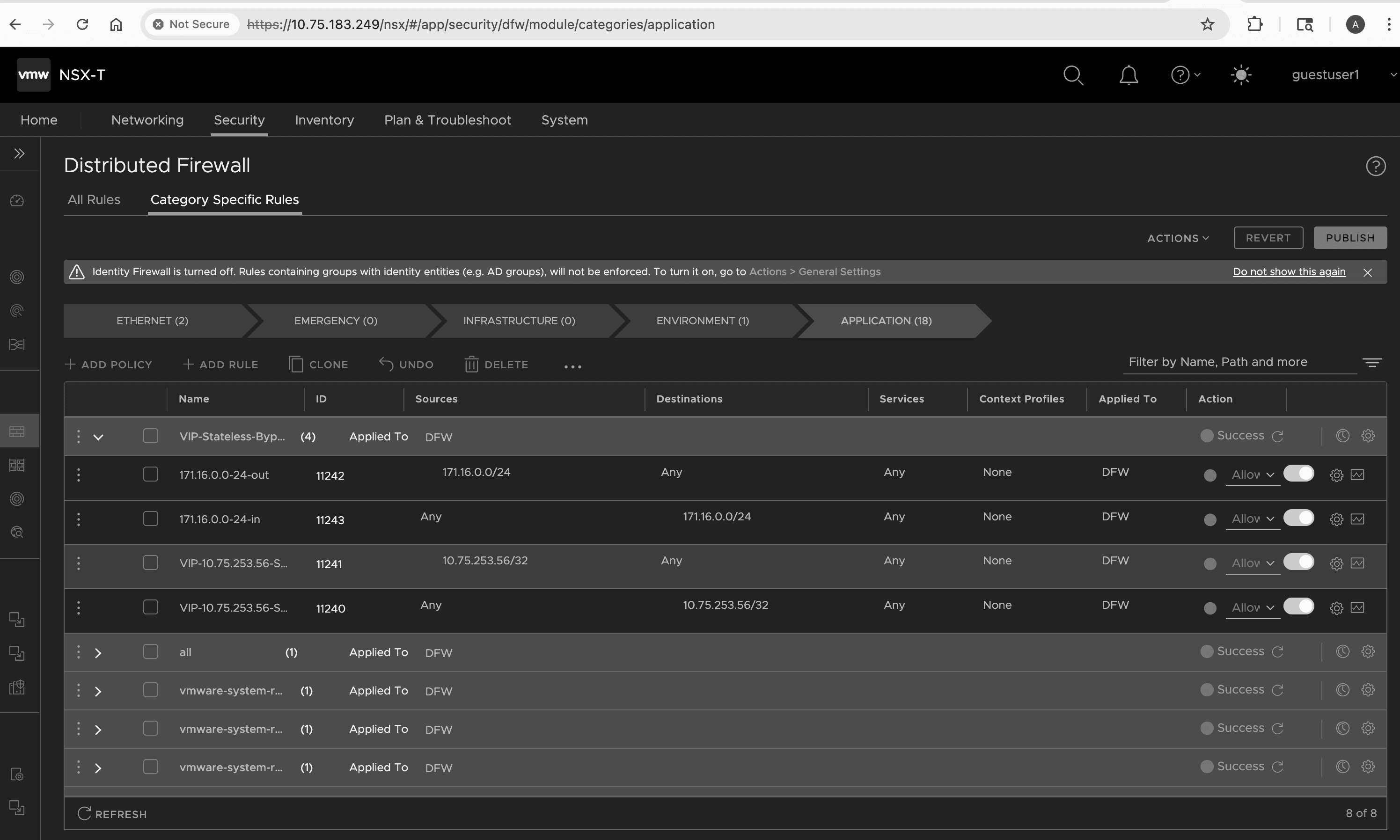Viewport: 1400px width, 840px height.
Task: Open settings gear on rule 171.16.0.0-24-out
Action: pyautogui.click(x=1336, y=475)
